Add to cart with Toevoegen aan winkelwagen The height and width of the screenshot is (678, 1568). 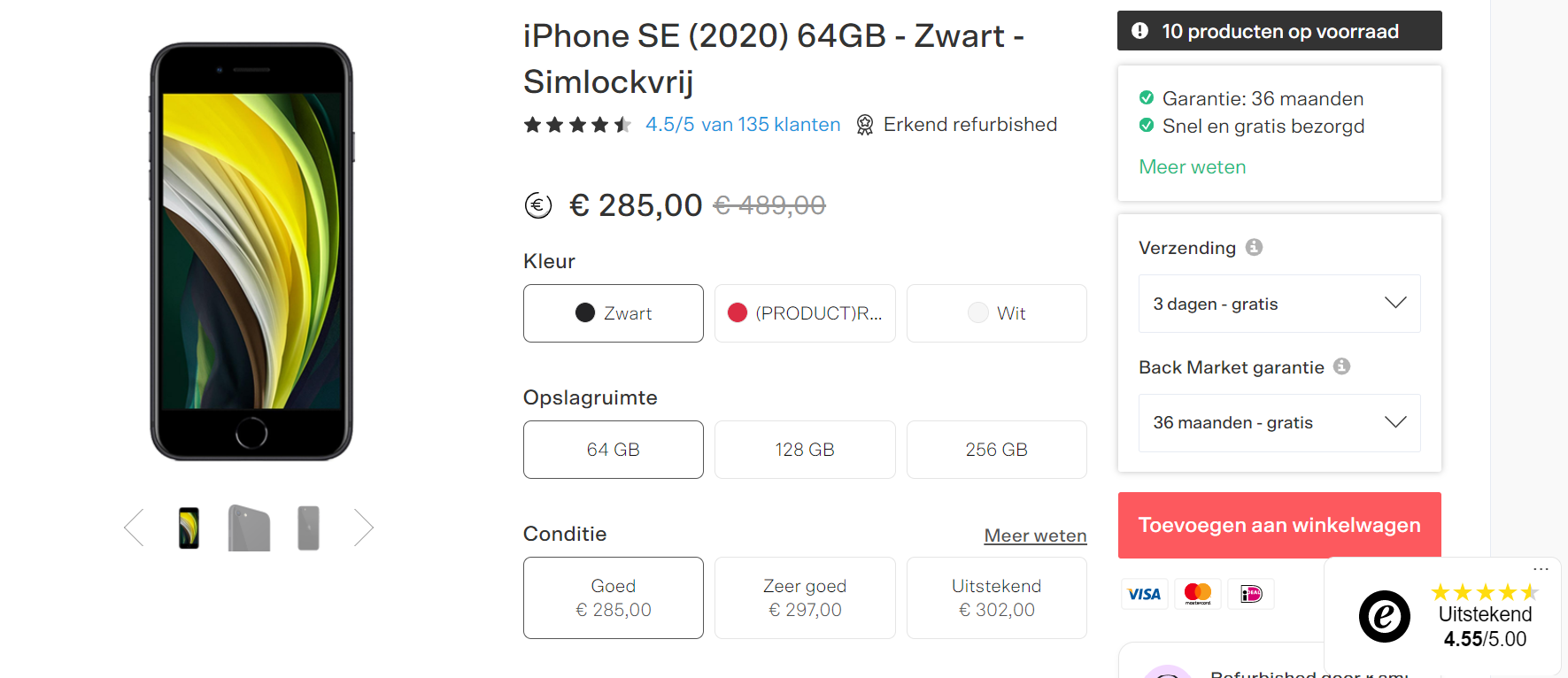click(x=1279, y=525)
